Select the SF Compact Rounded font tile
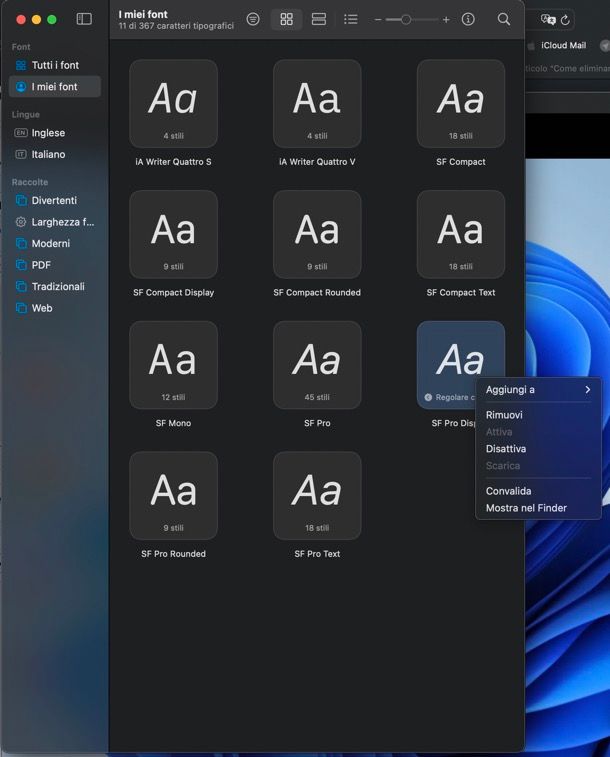This screenshot has width=610, height=757. (317, 234)
